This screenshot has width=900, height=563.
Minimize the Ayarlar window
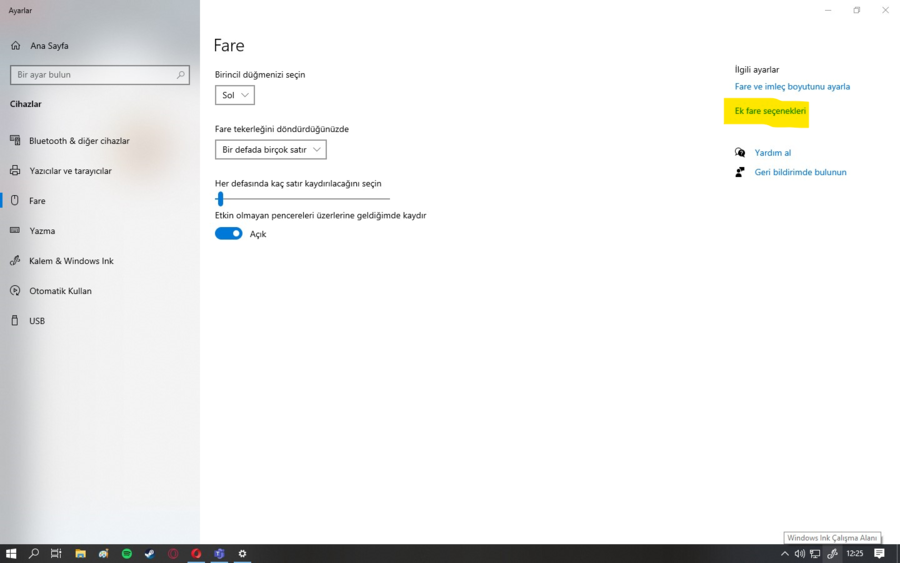coord(828,10)
